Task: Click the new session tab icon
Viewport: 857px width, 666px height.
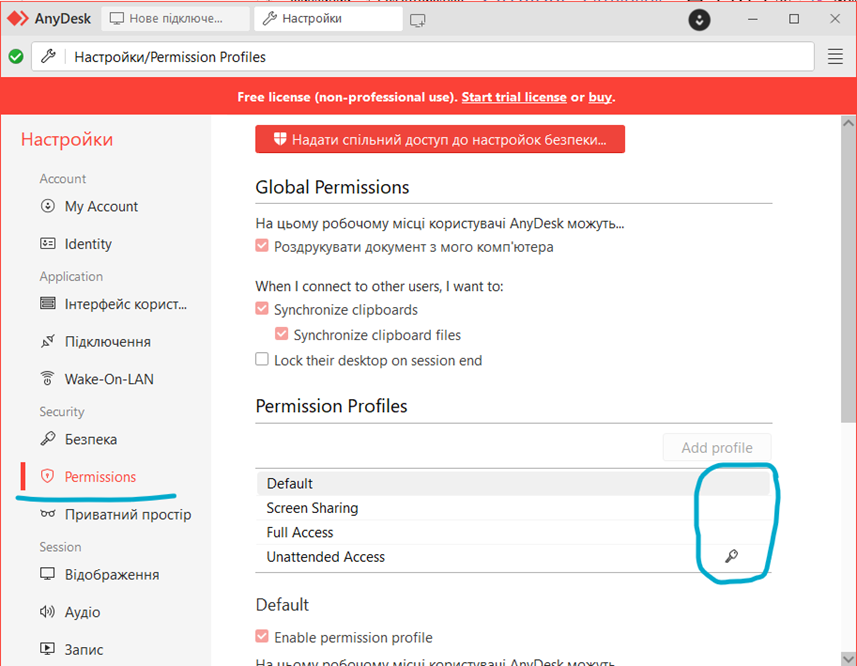Action: point(418,19)
